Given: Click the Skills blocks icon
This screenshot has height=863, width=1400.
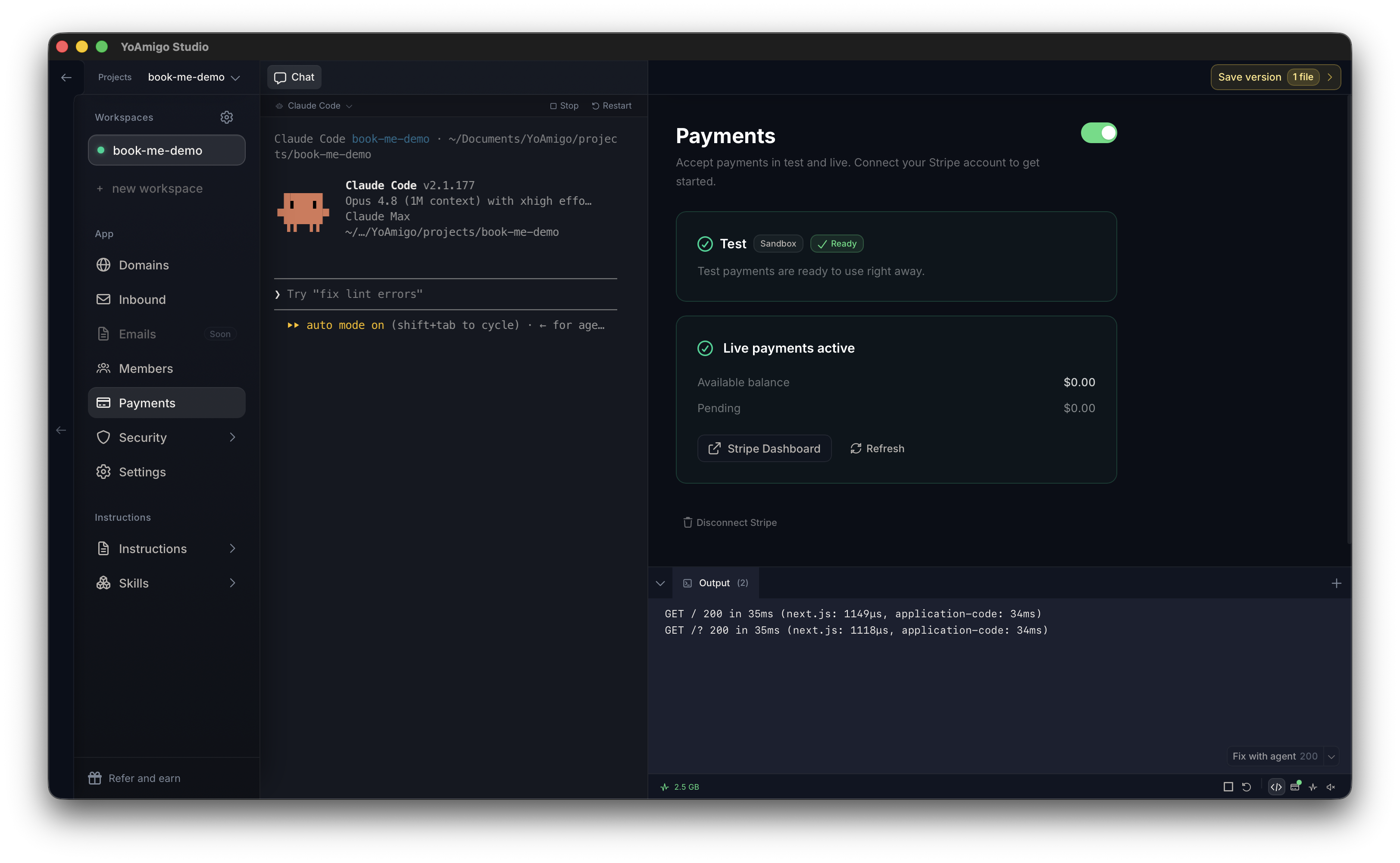Looking at the screenshot, I should click(103, 583).
